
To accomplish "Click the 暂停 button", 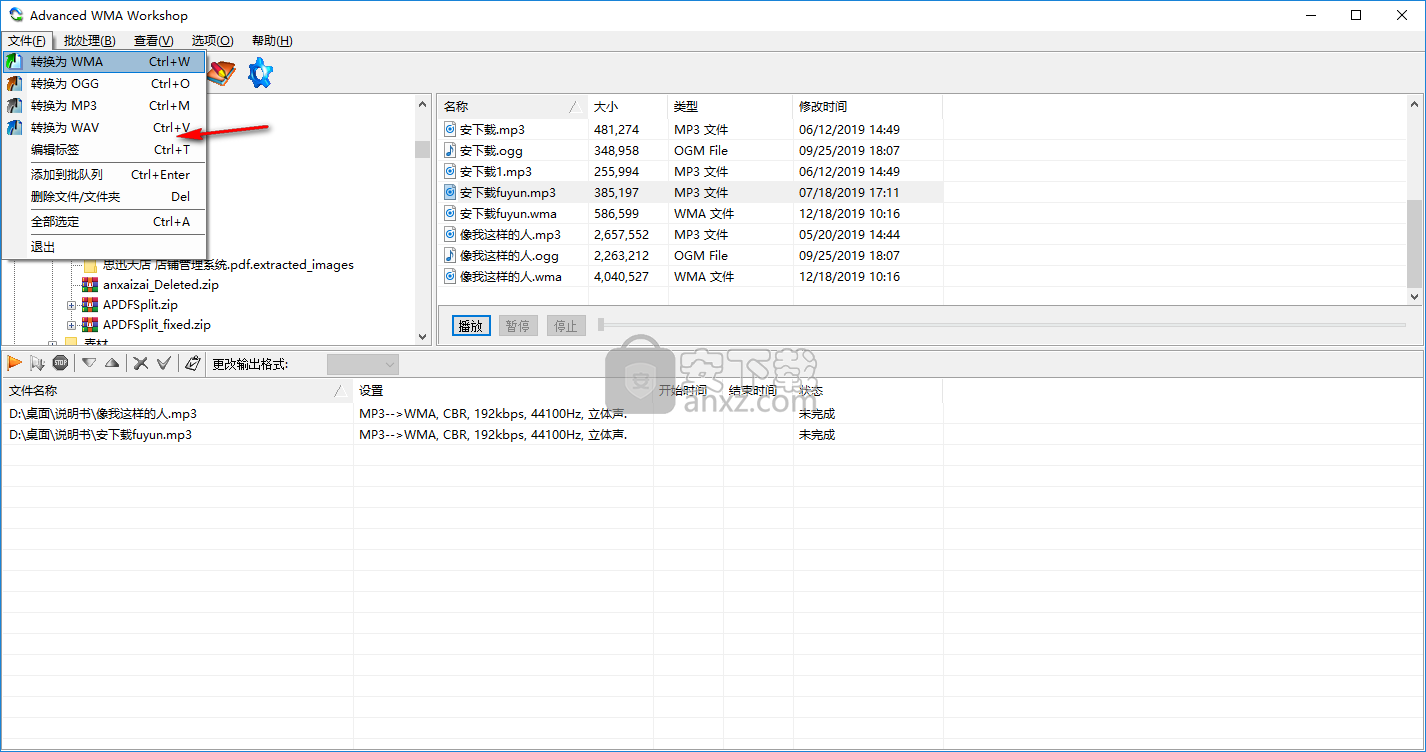I will 518,326.
